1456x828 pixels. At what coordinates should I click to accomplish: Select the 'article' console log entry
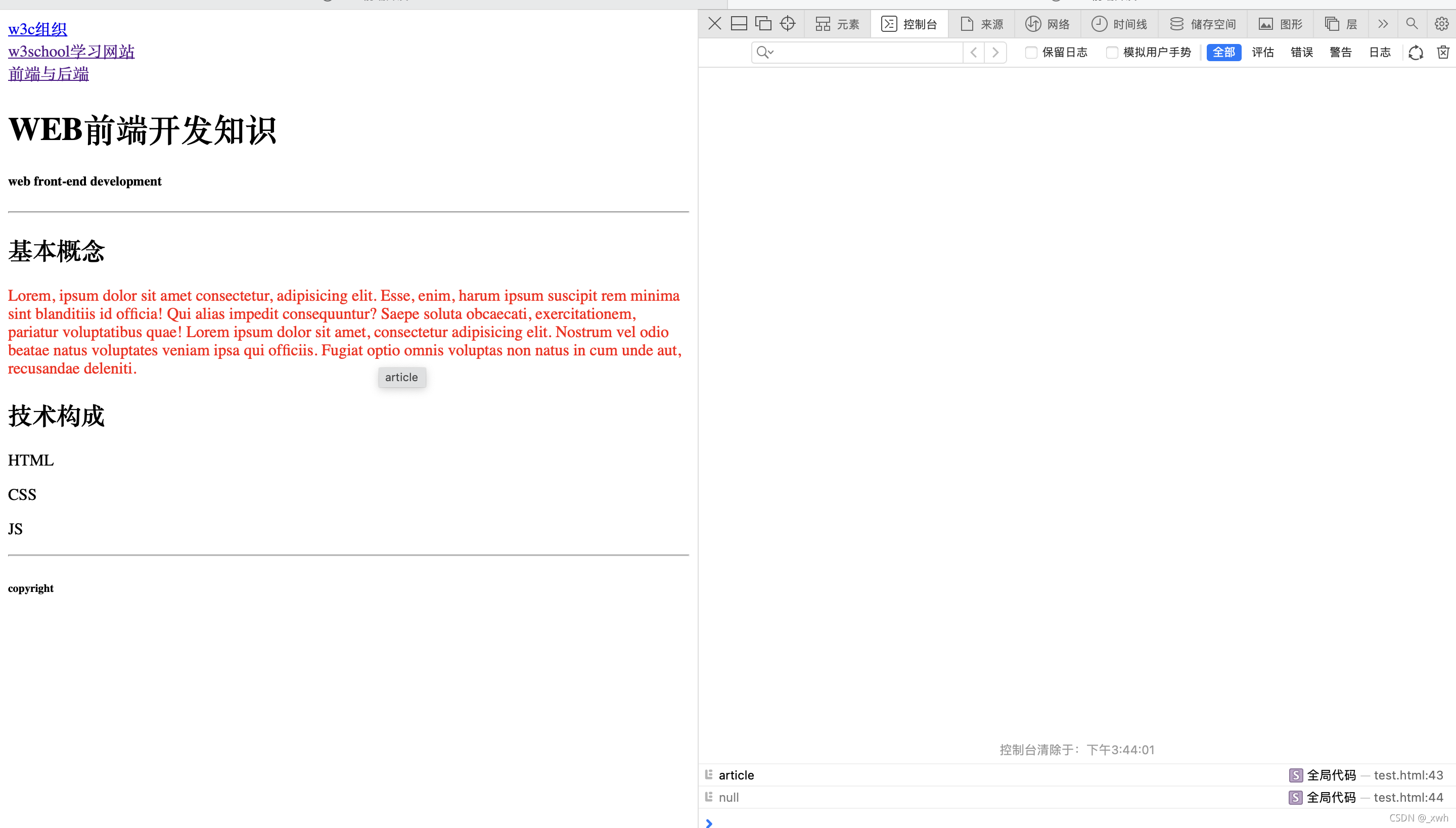(x=1077, y=774)
